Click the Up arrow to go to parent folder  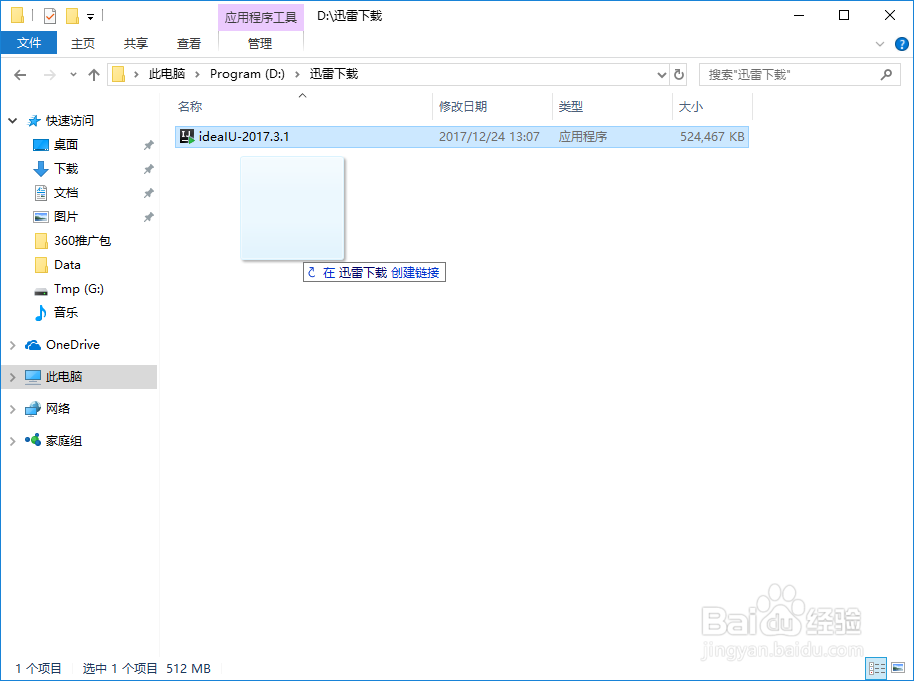pos(93,73)
